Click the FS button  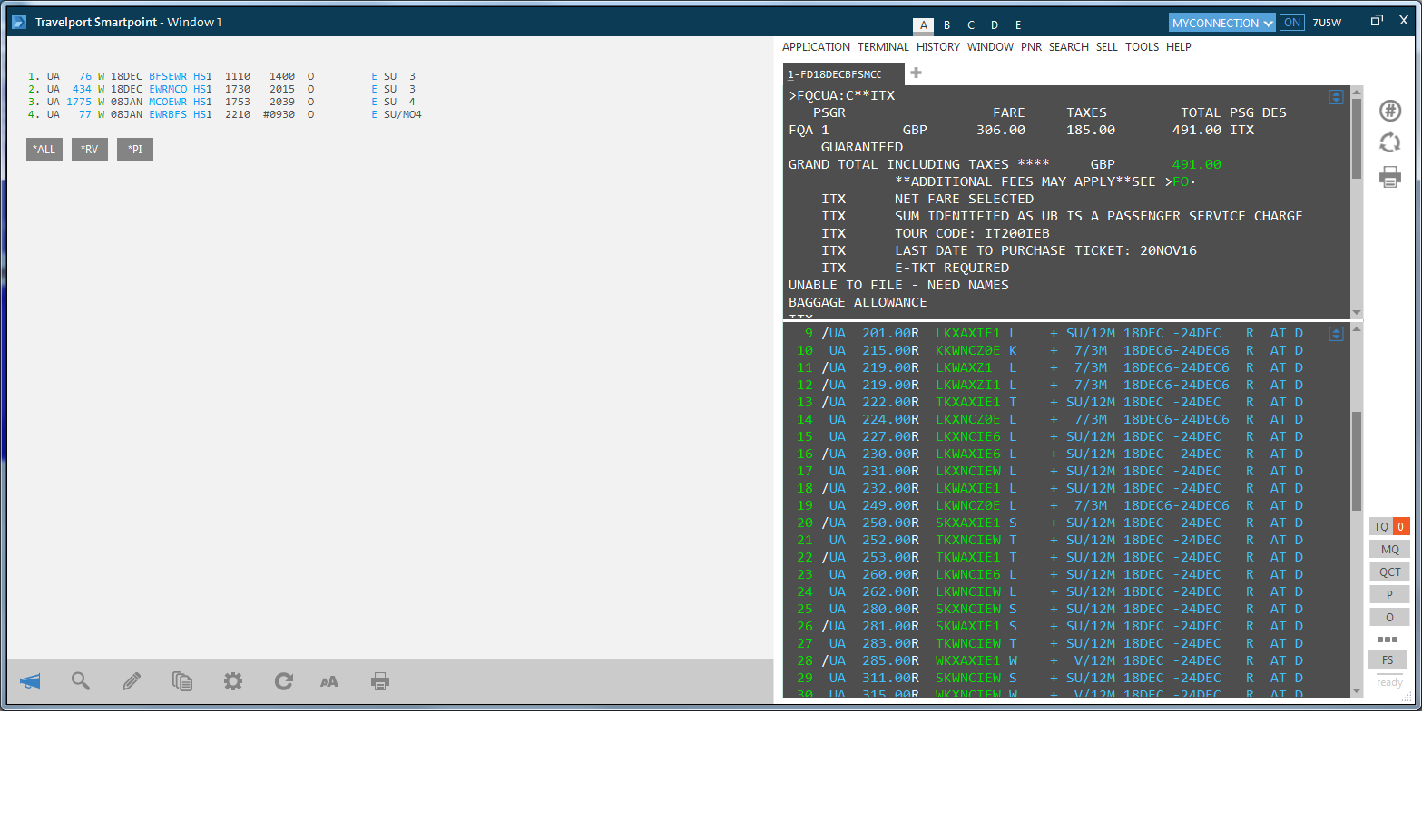(x=1388, y=660)
